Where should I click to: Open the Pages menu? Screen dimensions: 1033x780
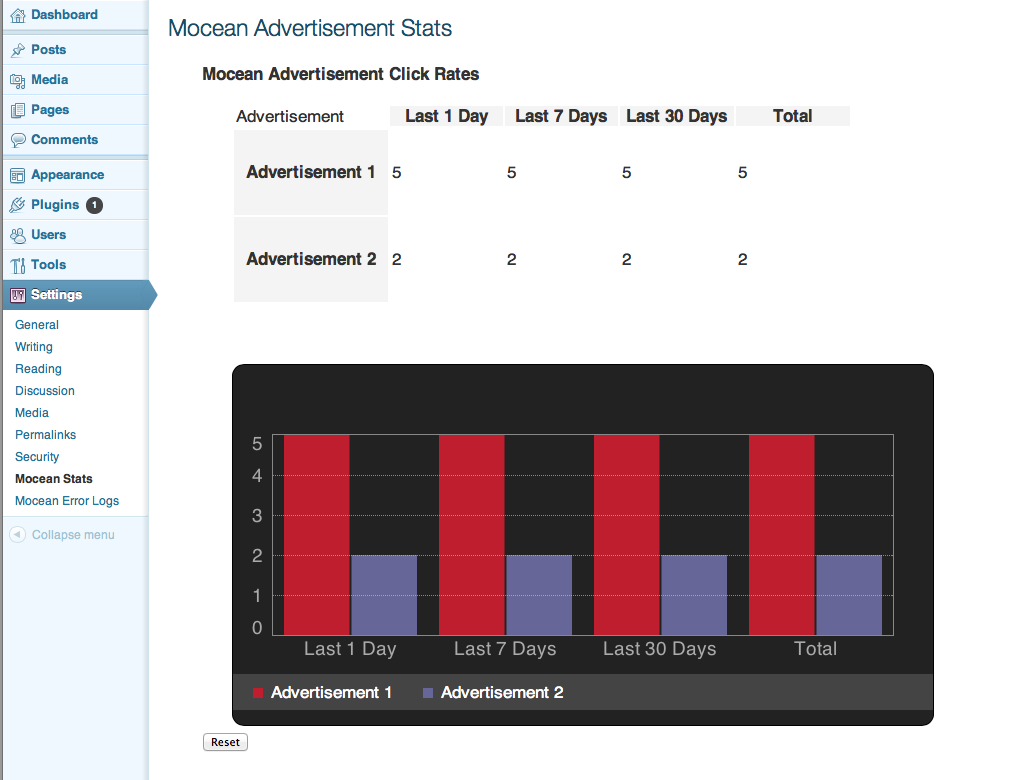point(50,109)
